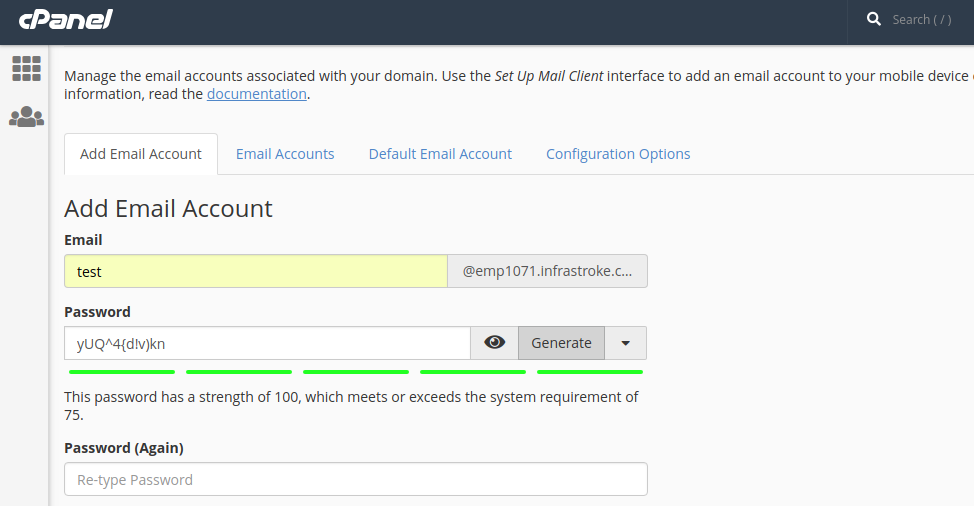Click inside the Password text field
974x506 pixels.
click(267, 343)
